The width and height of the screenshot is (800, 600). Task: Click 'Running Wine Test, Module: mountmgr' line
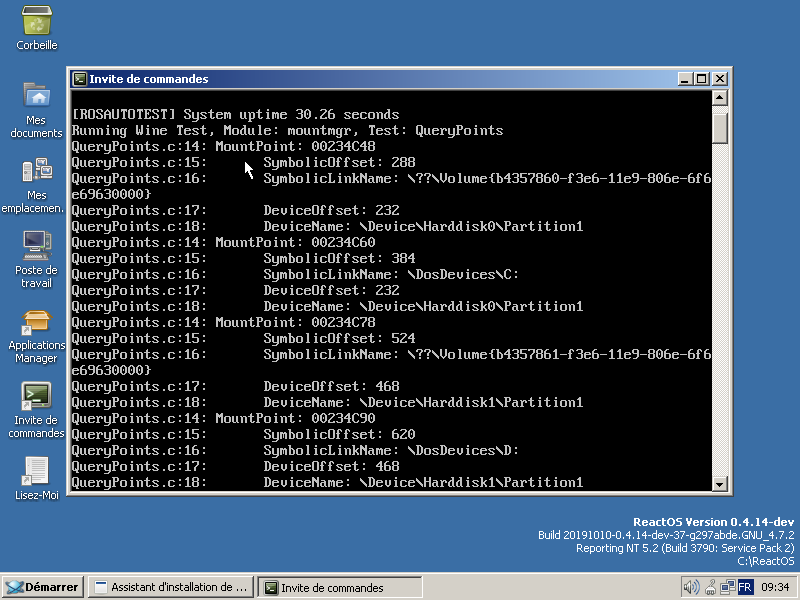point(287,131)
